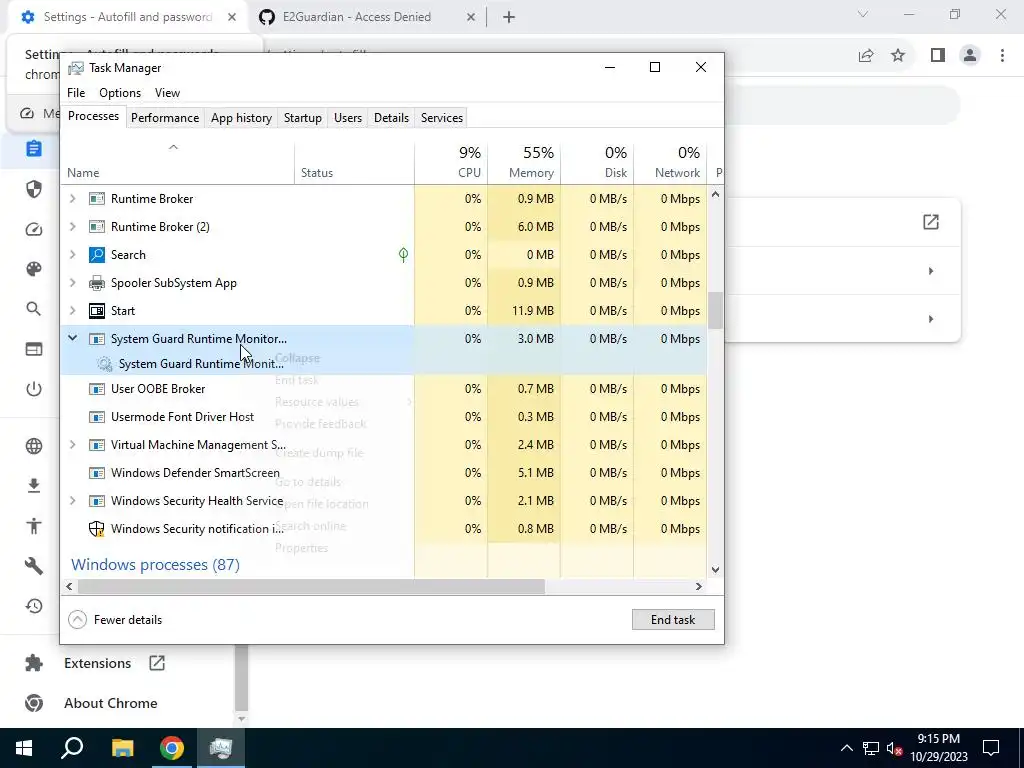Image resolution: width=1024 pixels, height=768 pixels.
Task: Open Performance gauge icon in Chrome settings sidebar
Action: click(x=34, y=229)
